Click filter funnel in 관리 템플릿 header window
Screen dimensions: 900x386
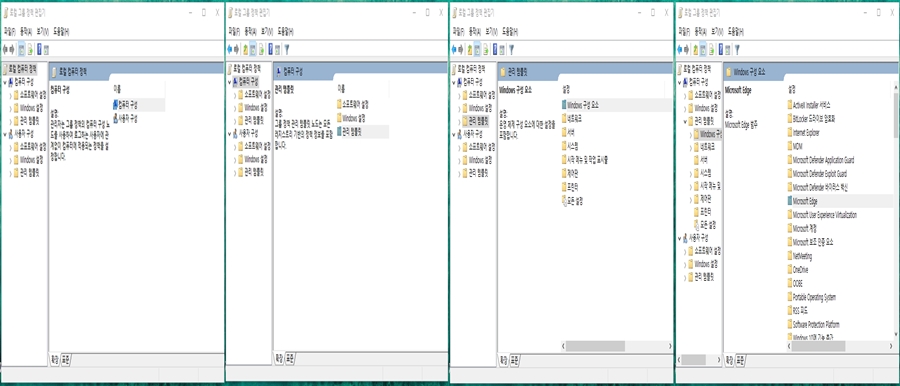[511, 49]
